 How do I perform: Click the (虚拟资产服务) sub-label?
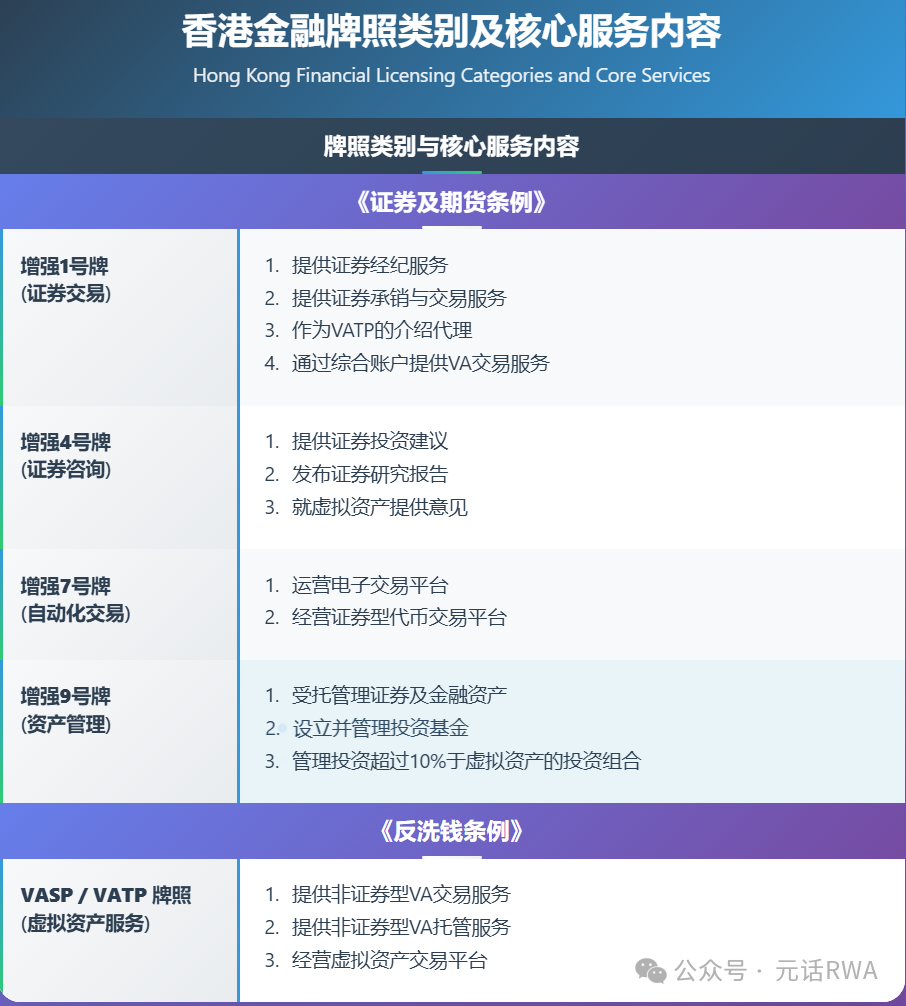point(85,923)
